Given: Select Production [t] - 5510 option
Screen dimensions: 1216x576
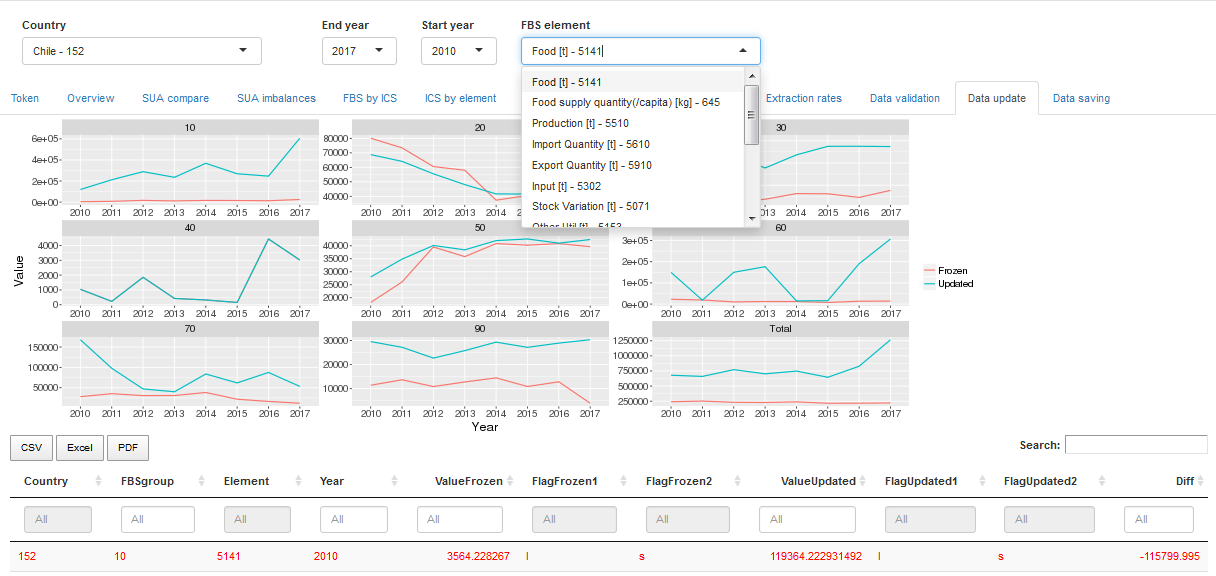Looking at the screenshot, I should (x=580, y=123).
